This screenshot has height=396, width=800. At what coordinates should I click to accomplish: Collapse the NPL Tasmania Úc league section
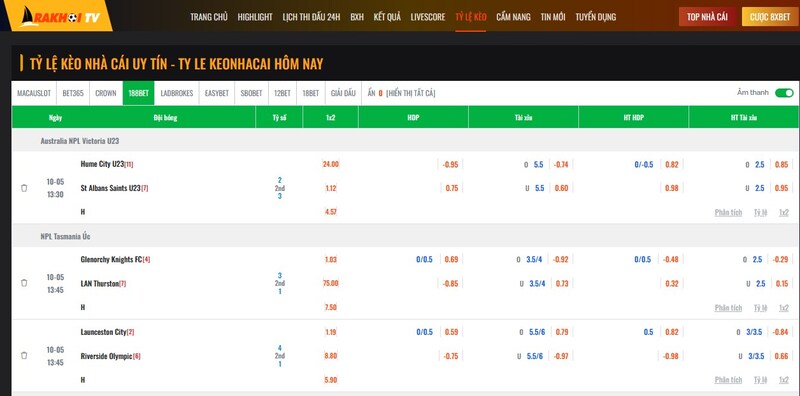tap(65, 237)
